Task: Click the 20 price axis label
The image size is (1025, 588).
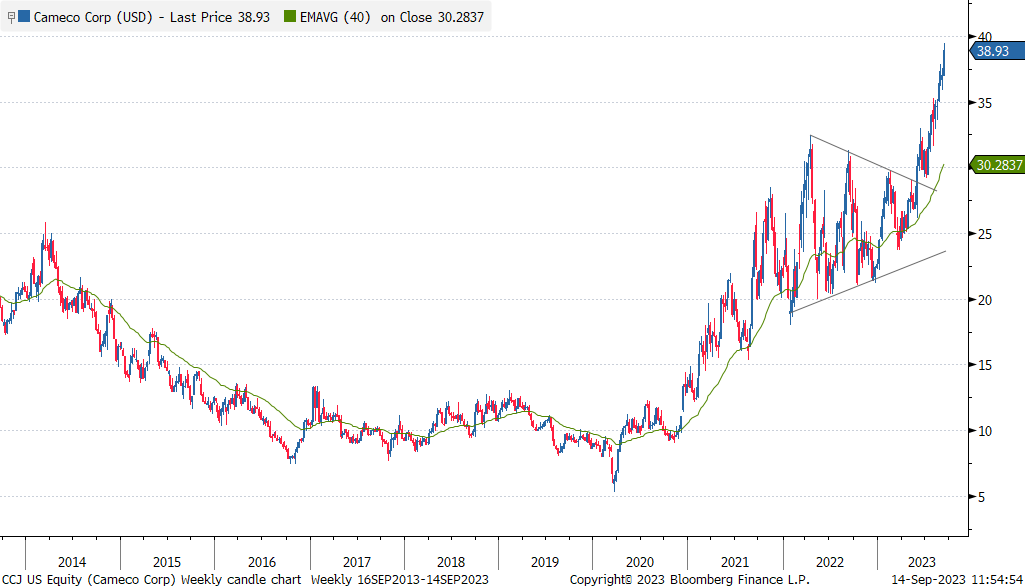Action: coord(984,300)
